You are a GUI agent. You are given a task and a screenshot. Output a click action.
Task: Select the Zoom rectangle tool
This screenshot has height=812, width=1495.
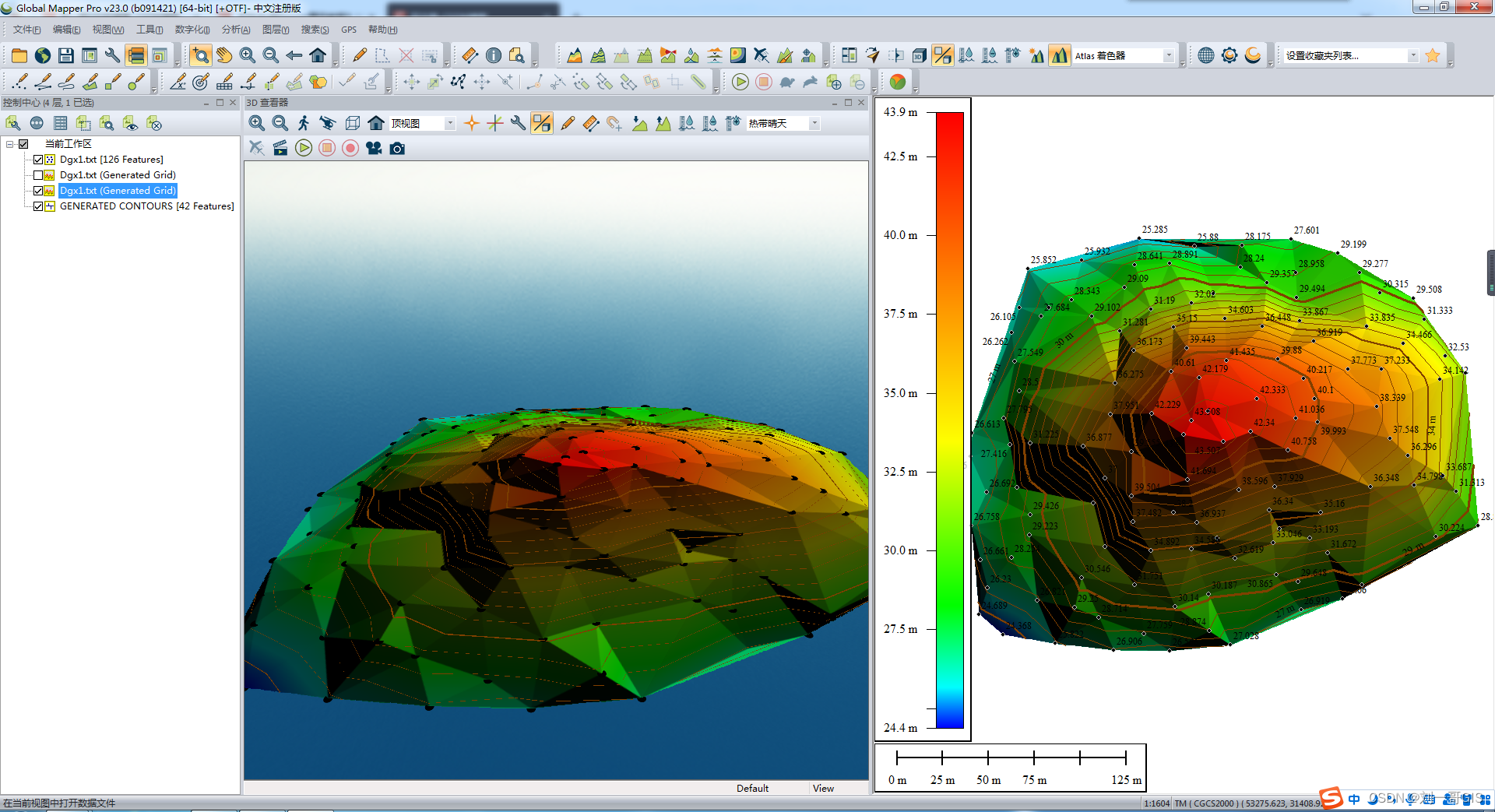coord(201,55)
